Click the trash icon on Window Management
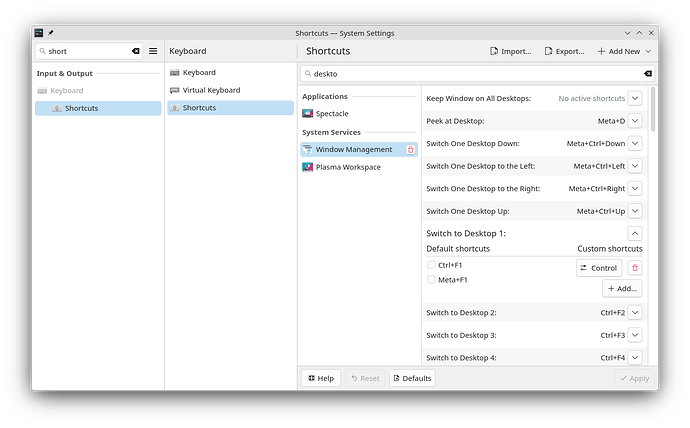This screenshot has width=690, height=428. click(411, 150)
